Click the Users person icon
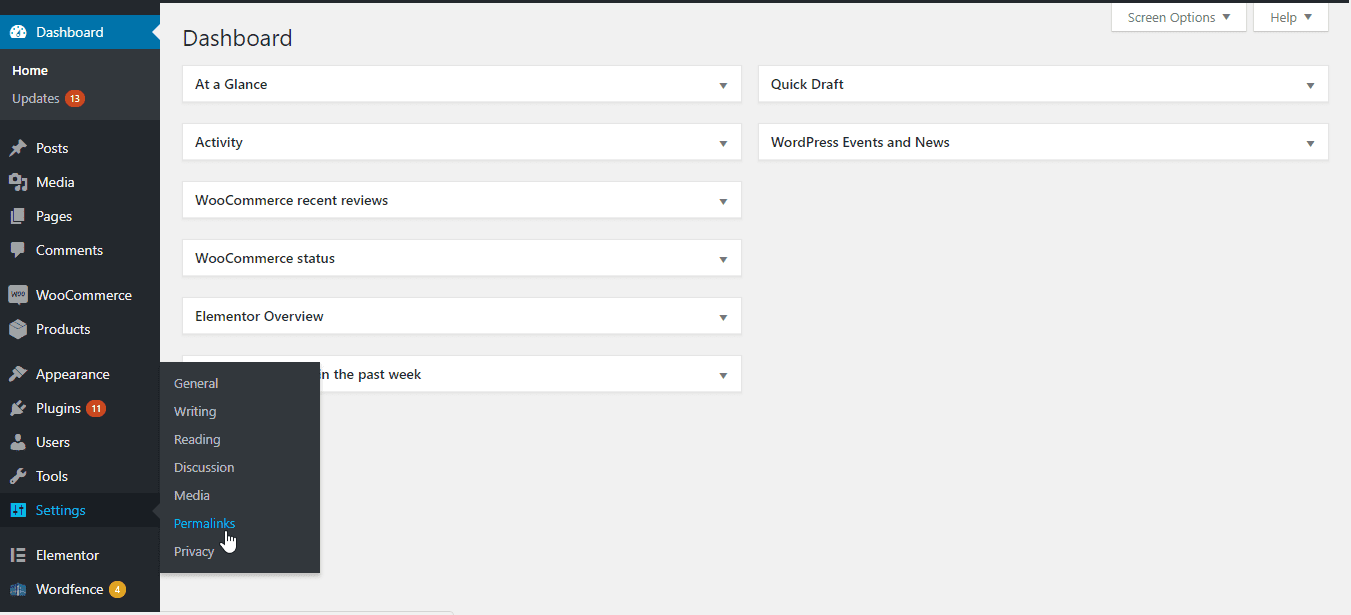This screenshot has height=615, width=1351. [x=18, y=442]
